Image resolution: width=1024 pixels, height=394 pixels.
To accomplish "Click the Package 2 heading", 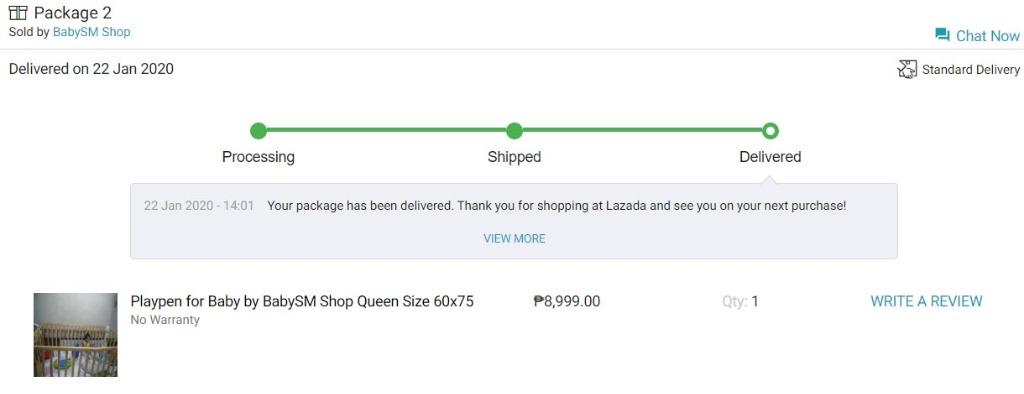I will click(x=72, y=13).
